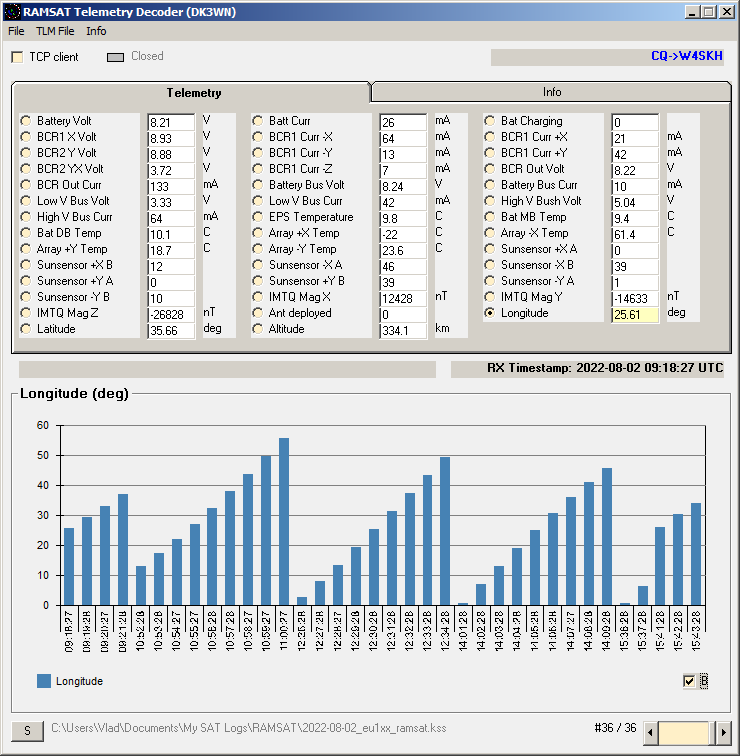Select the IMTQ Mag X radio button

[258, 297]
